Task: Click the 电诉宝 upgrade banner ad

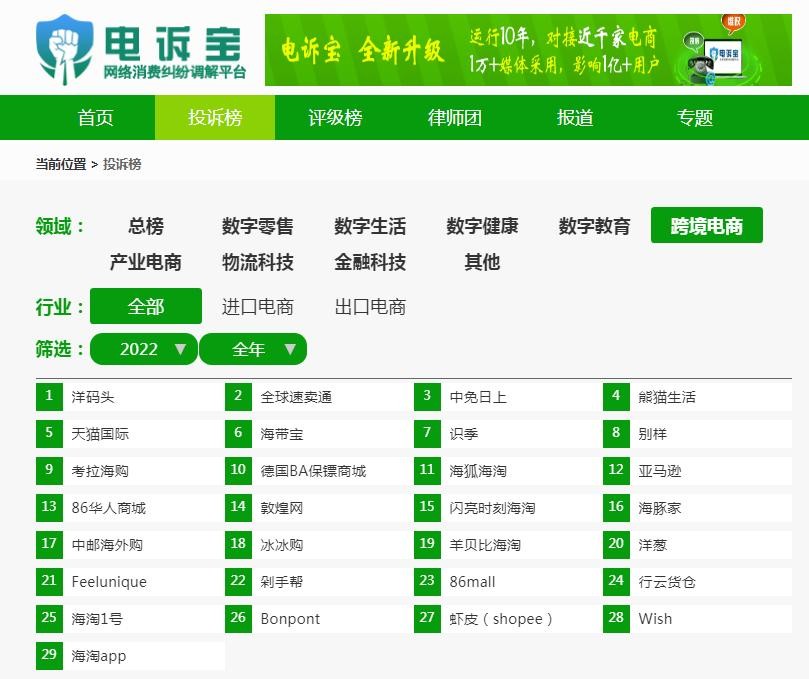Action: [527, 50]
